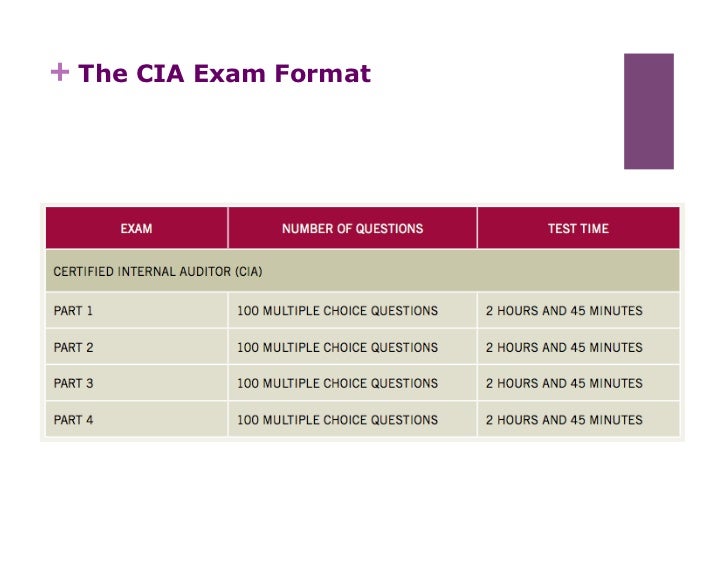Click Part 3's 2 hours and 45 minutes cell
Image resolution: width=728 pixels, height=563 pixels.
pos(578,383)
